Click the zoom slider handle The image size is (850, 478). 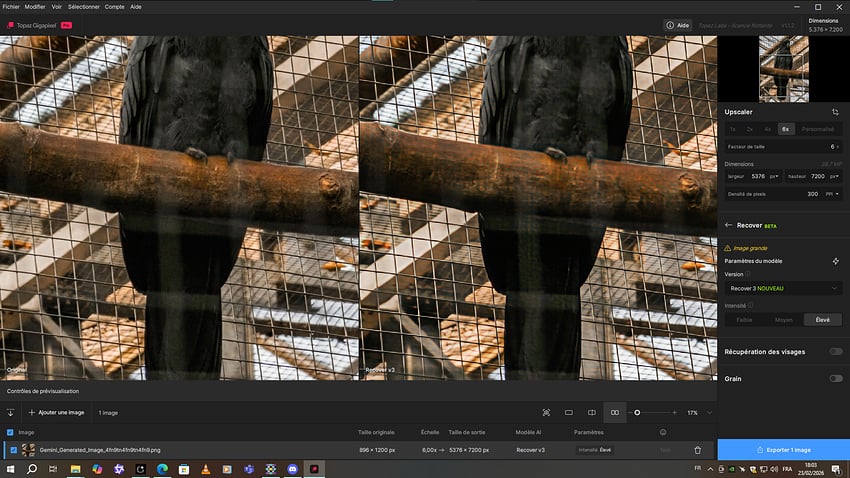pyautogui.click(x=637, y=412)
